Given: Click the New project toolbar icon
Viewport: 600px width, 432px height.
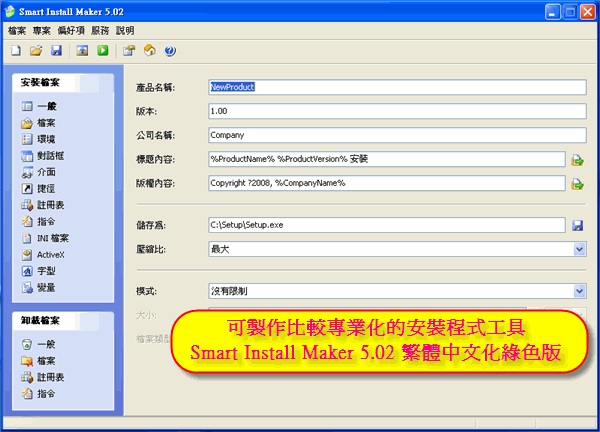Looking at the screenshot, I should [16, 50].
